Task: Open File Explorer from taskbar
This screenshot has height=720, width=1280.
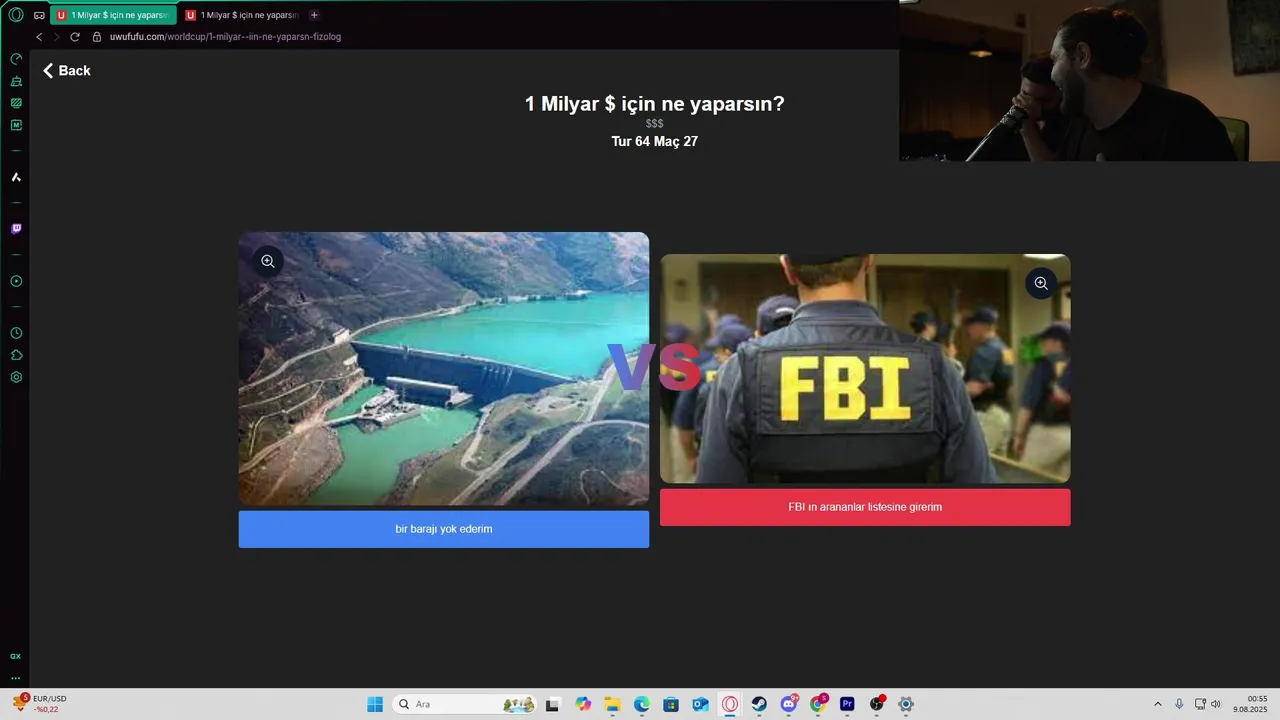Action: [612, 704]
